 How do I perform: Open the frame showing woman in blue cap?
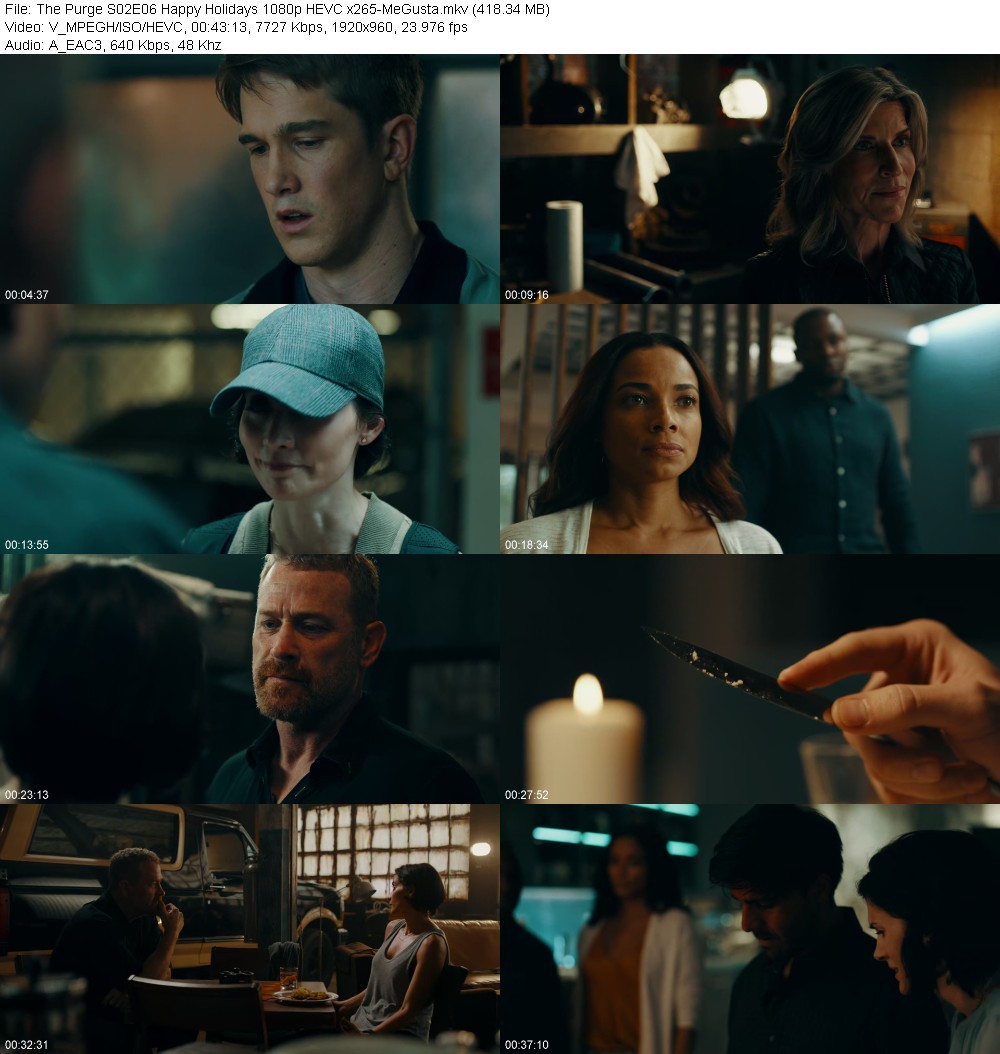(x=249, y=429)
